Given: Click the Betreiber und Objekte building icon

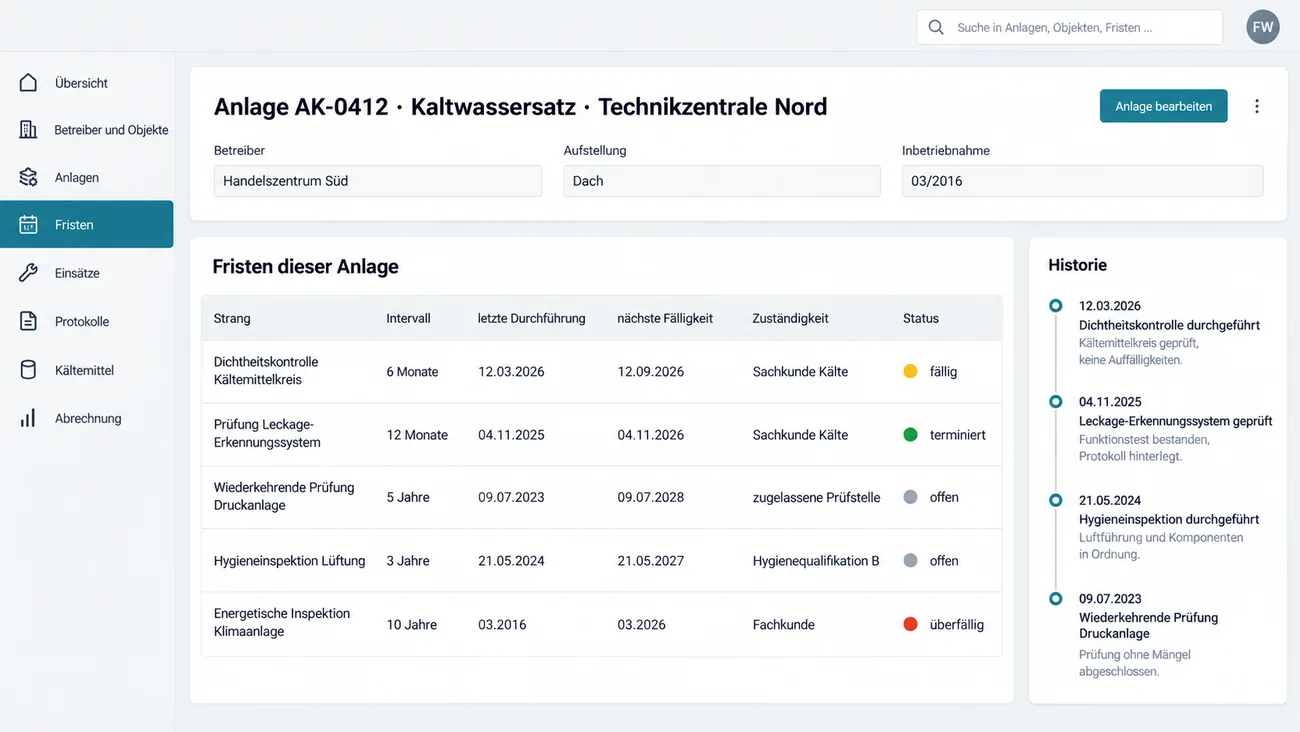Looking at the screenshot, I should (x=28, y=130).
